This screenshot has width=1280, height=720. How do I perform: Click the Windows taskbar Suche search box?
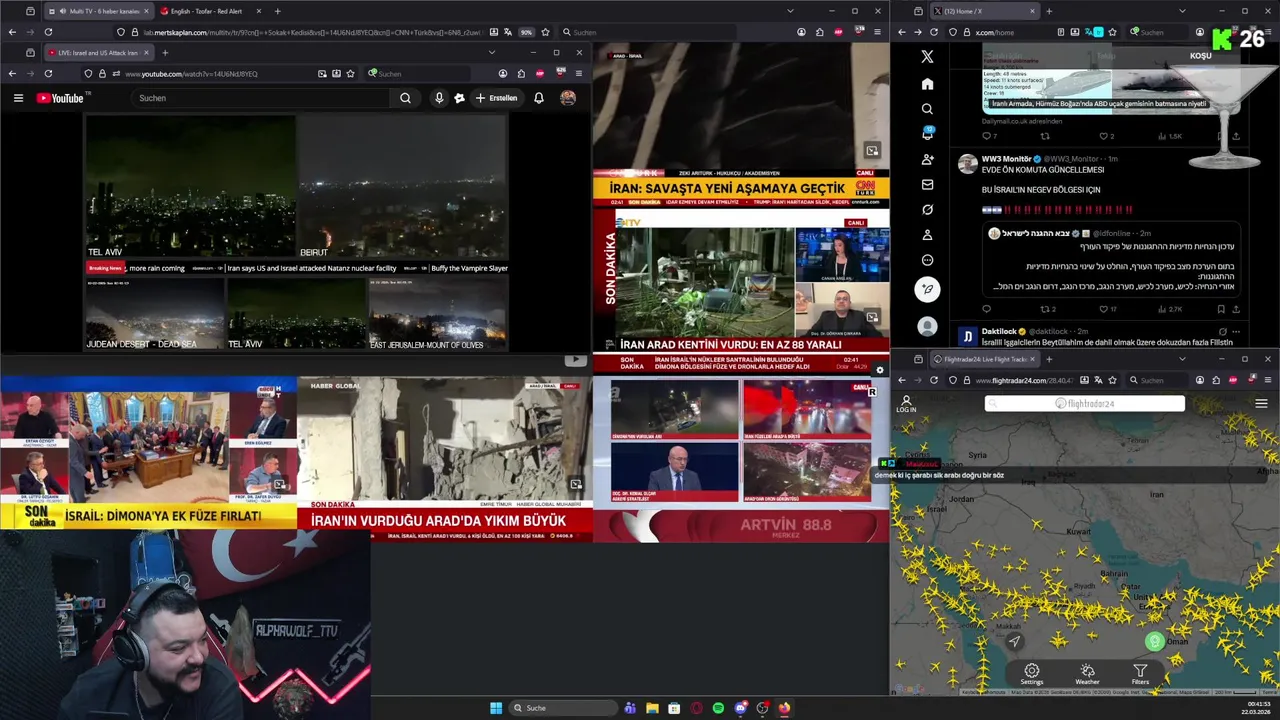pyautogui.click(x=562, y=708)
